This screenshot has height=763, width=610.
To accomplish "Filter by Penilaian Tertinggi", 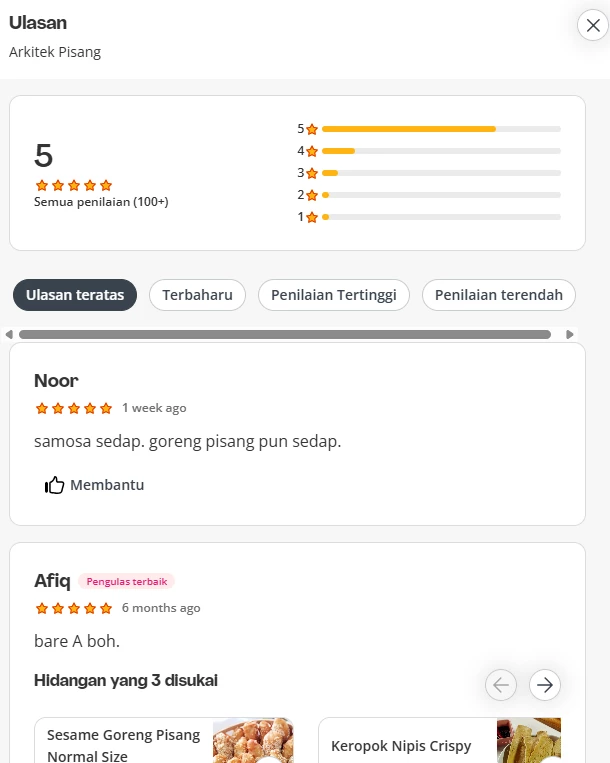I will tap(334, 295).
